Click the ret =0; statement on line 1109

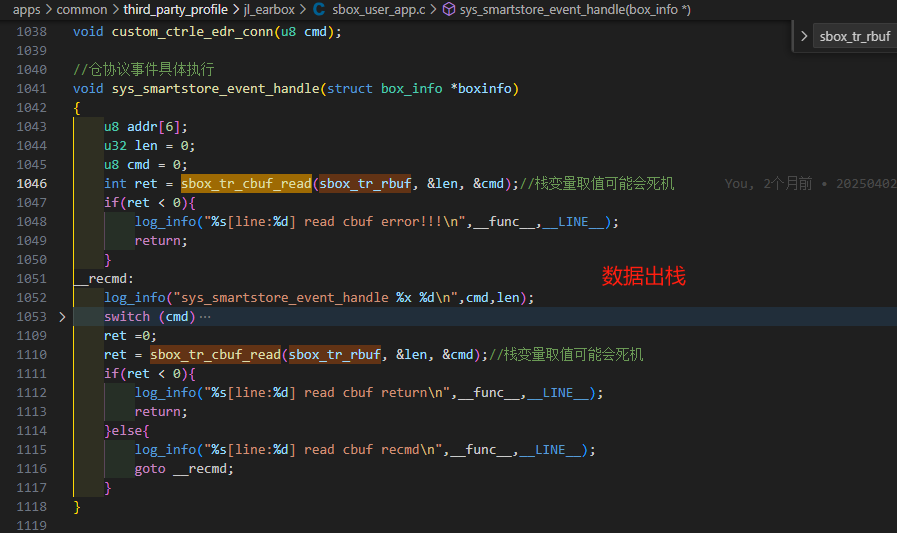[x=130, y=336]
